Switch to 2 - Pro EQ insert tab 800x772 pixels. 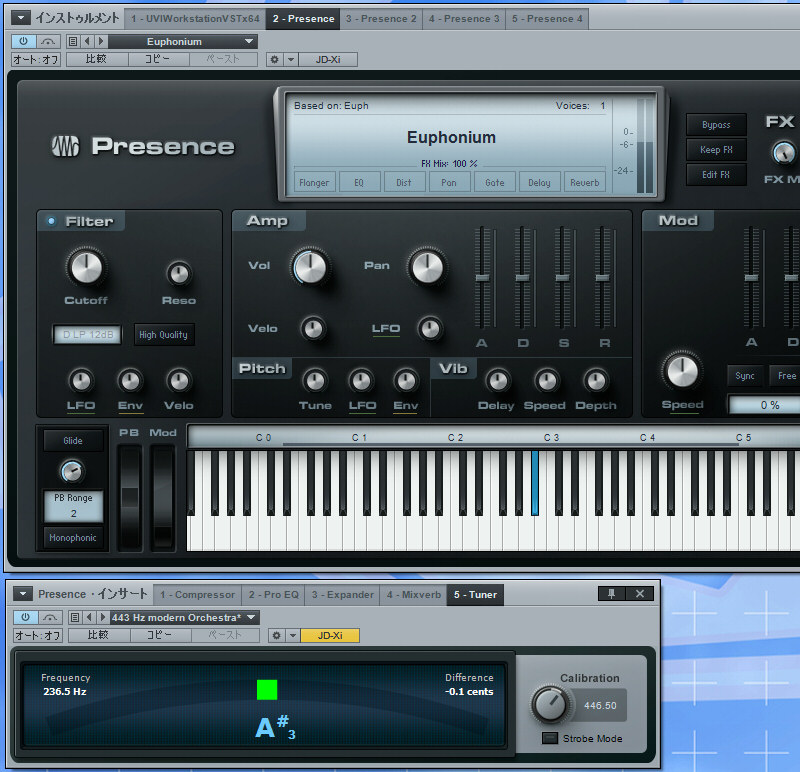pyautogui.click(x=273, y=595)
